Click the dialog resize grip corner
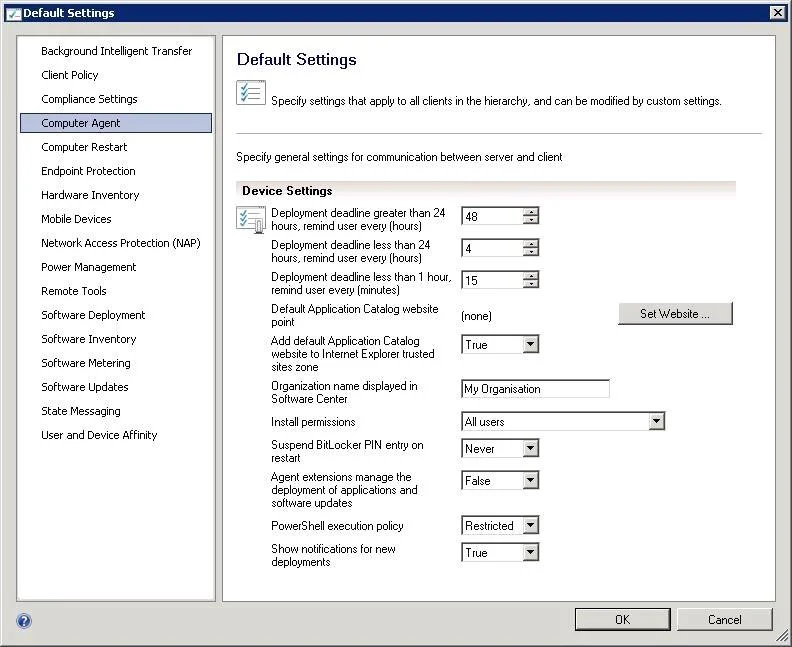 click(x=782, y=636)
